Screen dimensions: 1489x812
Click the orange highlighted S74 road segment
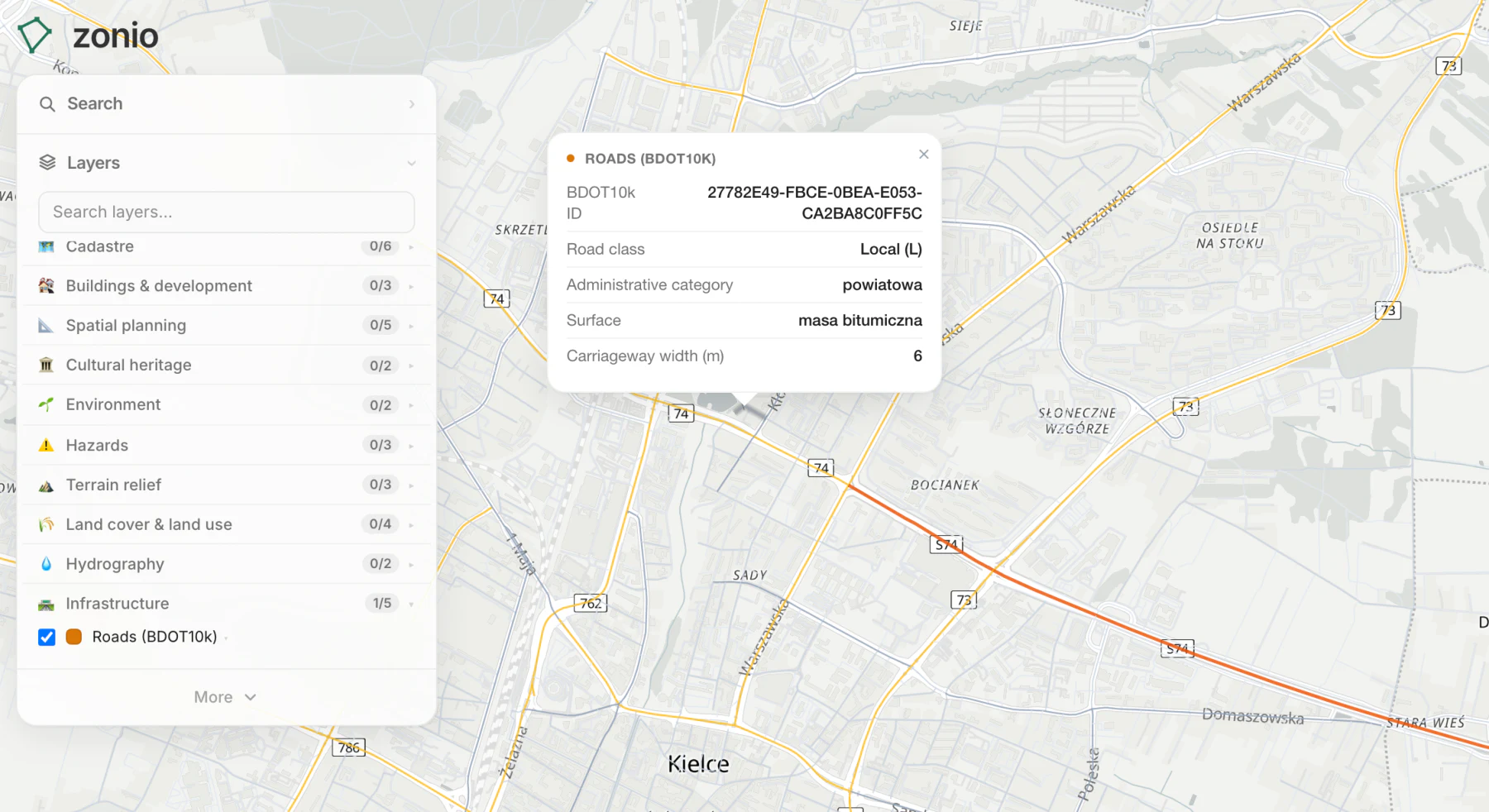coord(1075,606)
